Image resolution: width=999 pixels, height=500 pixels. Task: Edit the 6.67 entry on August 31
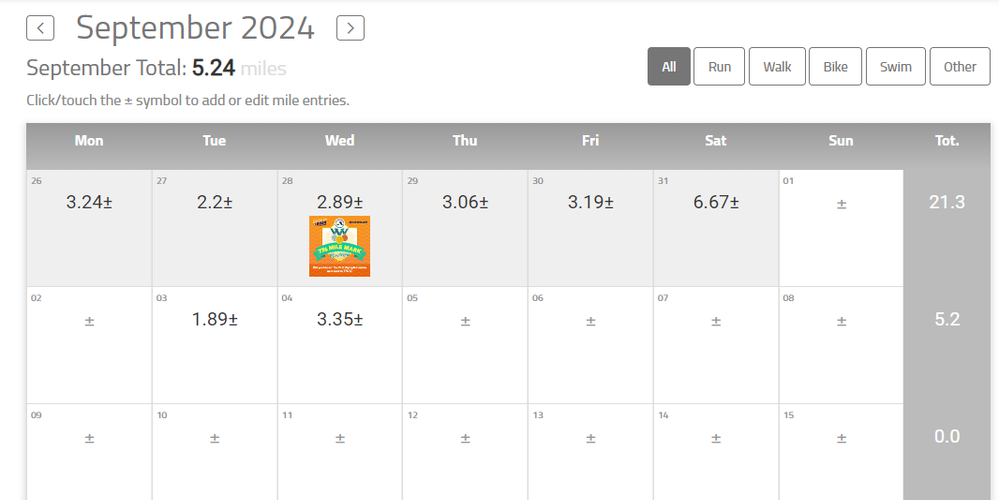(734, 203)
